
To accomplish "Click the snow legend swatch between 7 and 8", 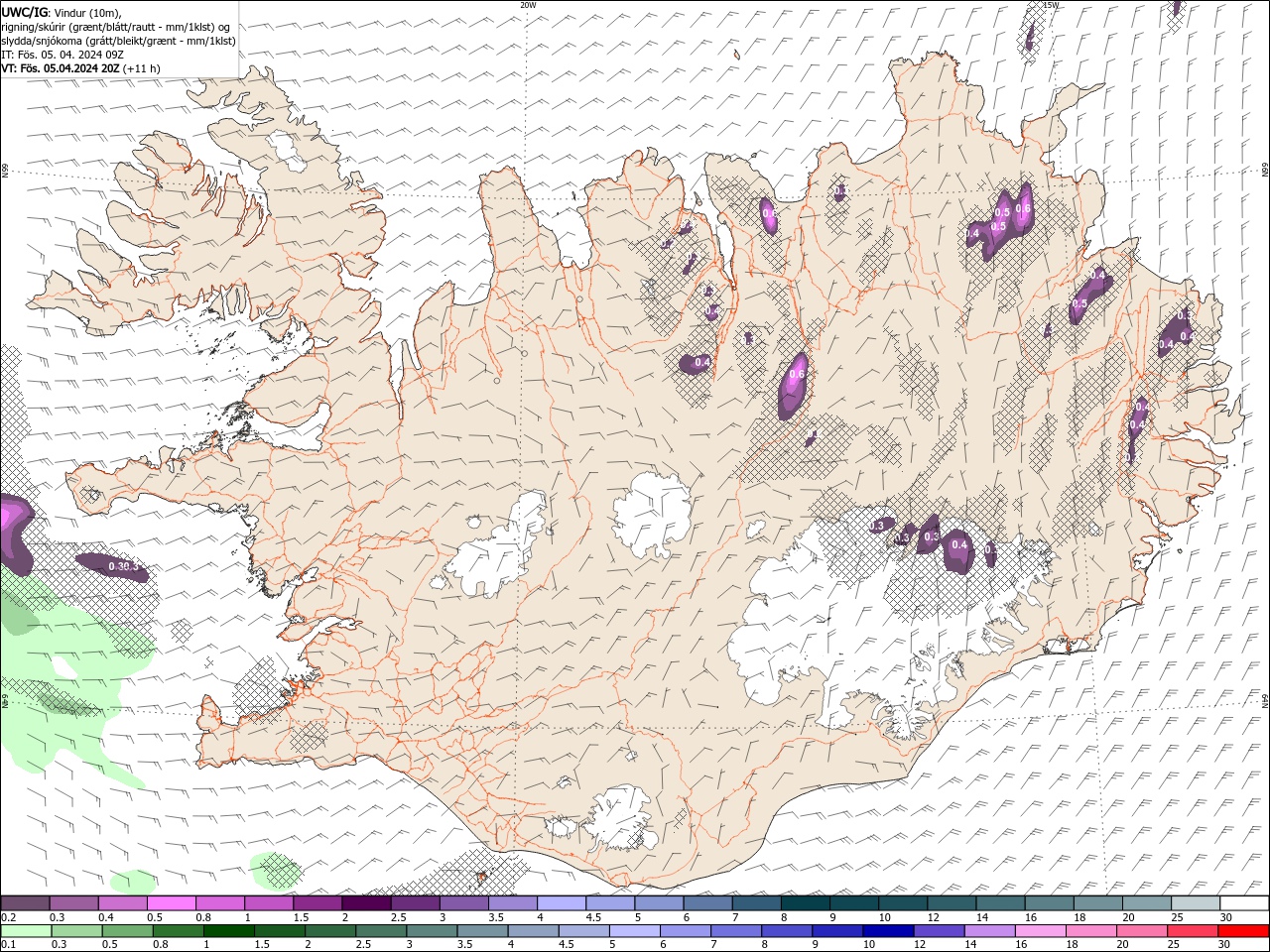I will tap(755, 903).
